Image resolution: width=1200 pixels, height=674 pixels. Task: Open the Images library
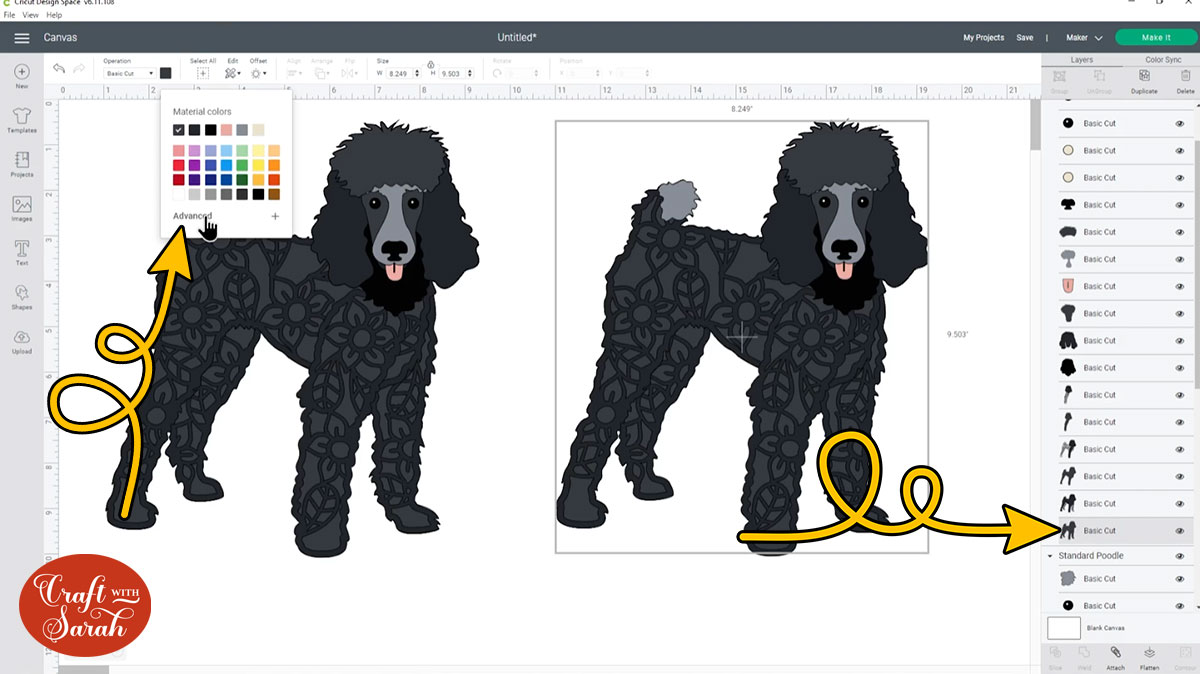coord(22,208)
